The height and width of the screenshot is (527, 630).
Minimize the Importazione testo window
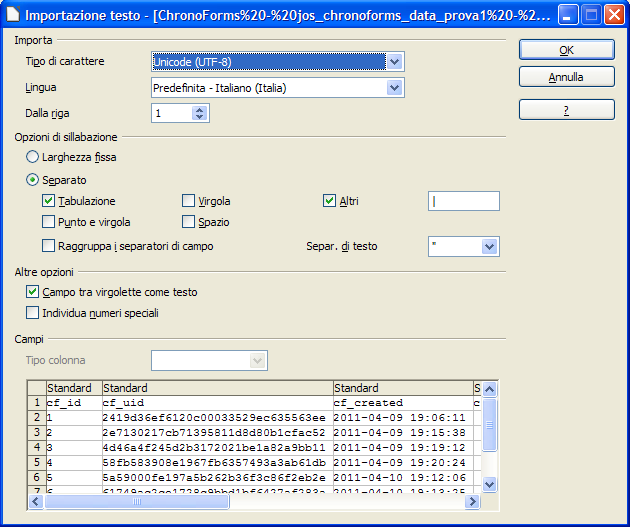(x=568, y=15)
